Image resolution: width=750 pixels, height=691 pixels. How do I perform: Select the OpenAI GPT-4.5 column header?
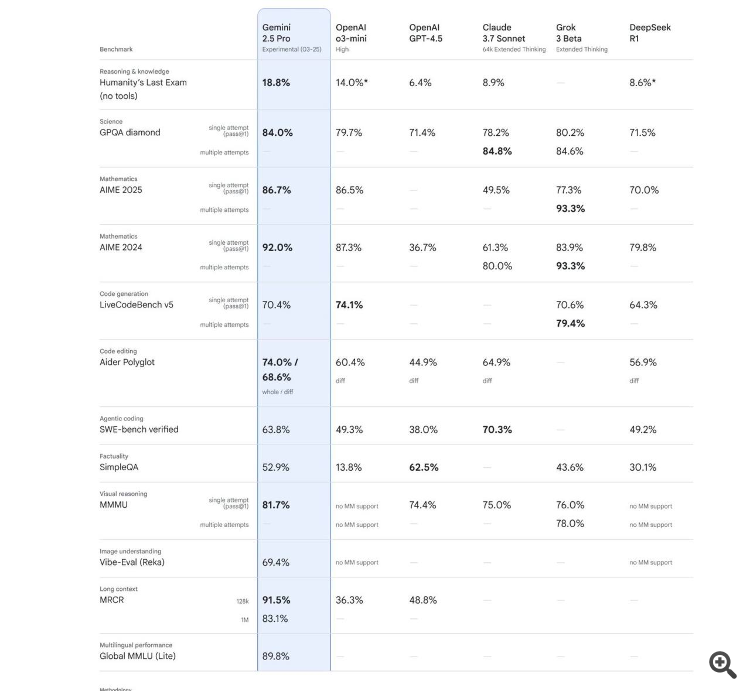tap(424, 33)
